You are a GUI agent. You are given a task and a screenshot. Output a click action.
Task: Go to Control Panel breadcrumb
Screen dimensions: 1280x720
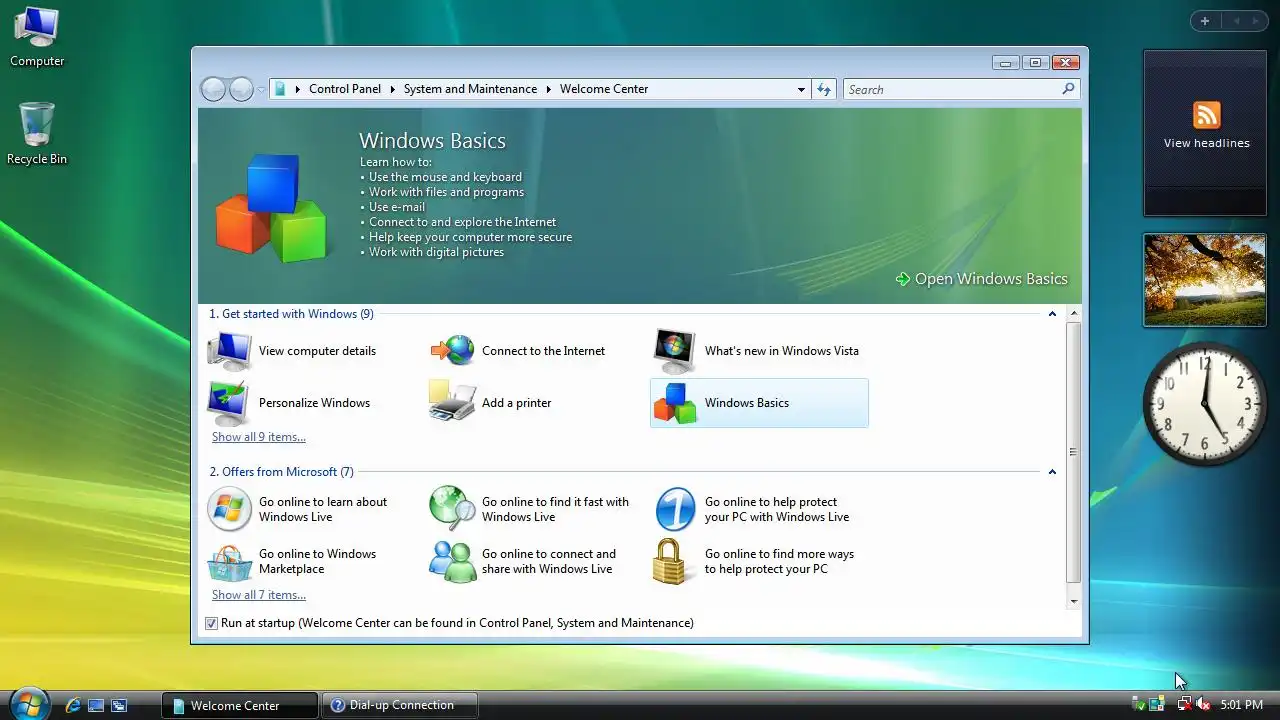345,89
